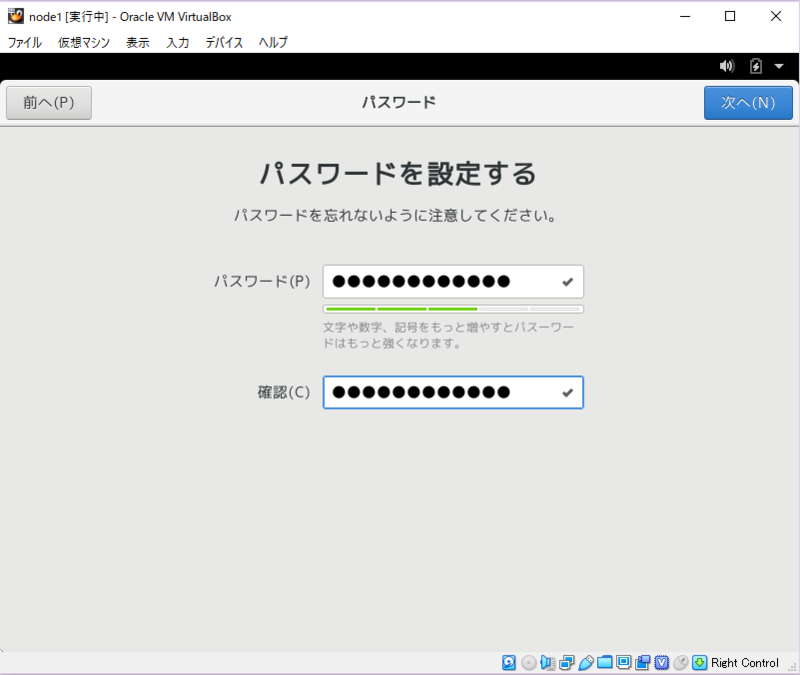Click the mouse integration status icon
800x675 pixels.
point(681,663)
